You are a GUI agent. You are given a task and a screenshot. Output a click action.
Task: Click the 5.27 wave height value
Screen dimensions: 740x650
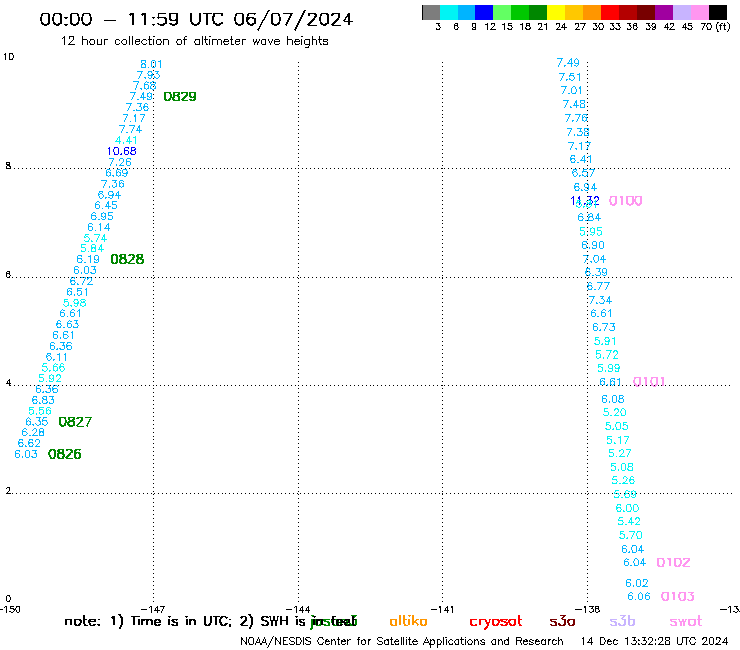tap(620, 453)
